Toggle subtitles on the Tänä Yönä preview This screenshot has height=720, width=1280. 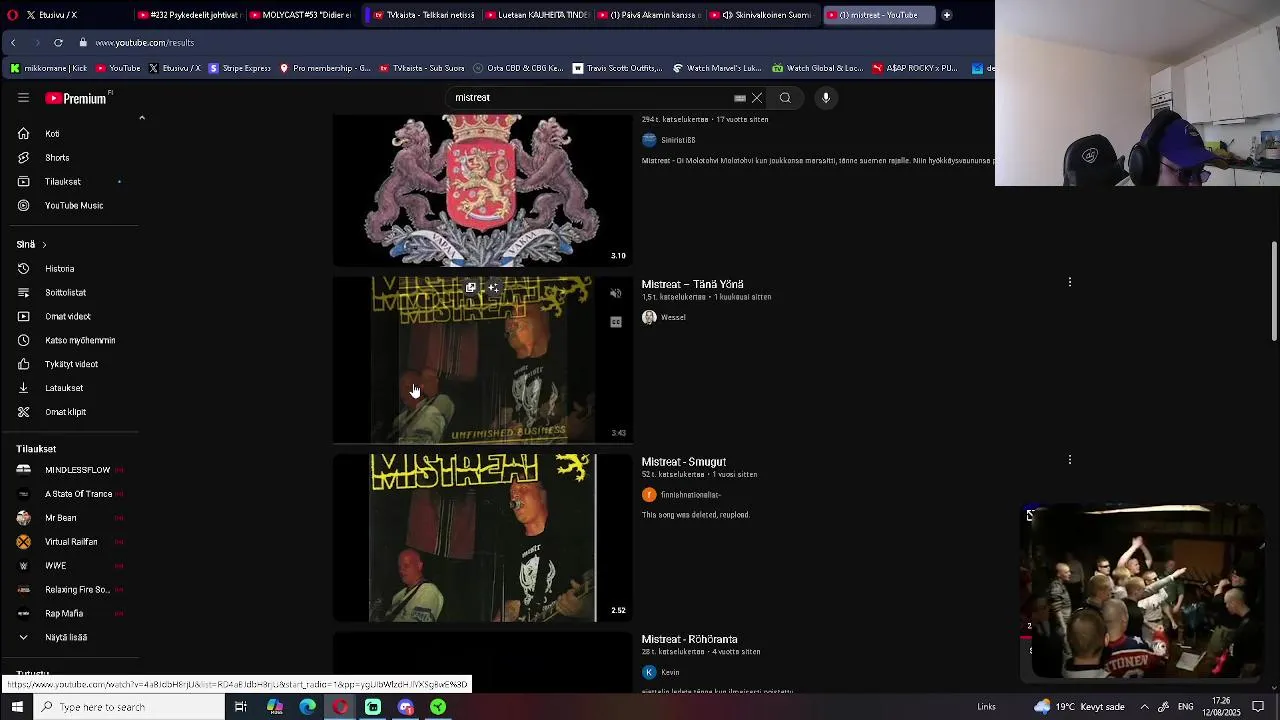pyautogui.click(x=616, y=322)
